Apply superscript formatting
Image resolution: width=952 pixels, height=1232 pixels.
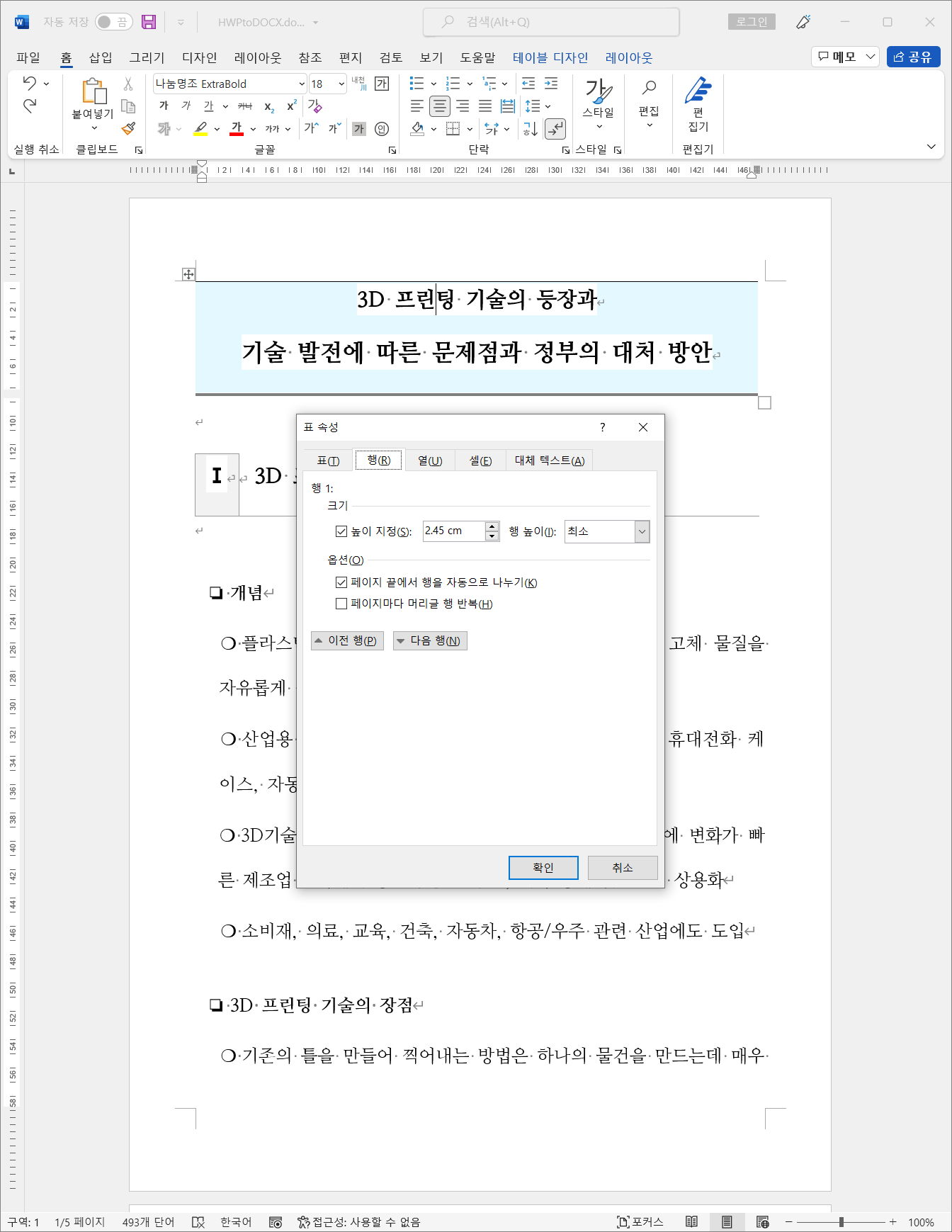292,106
